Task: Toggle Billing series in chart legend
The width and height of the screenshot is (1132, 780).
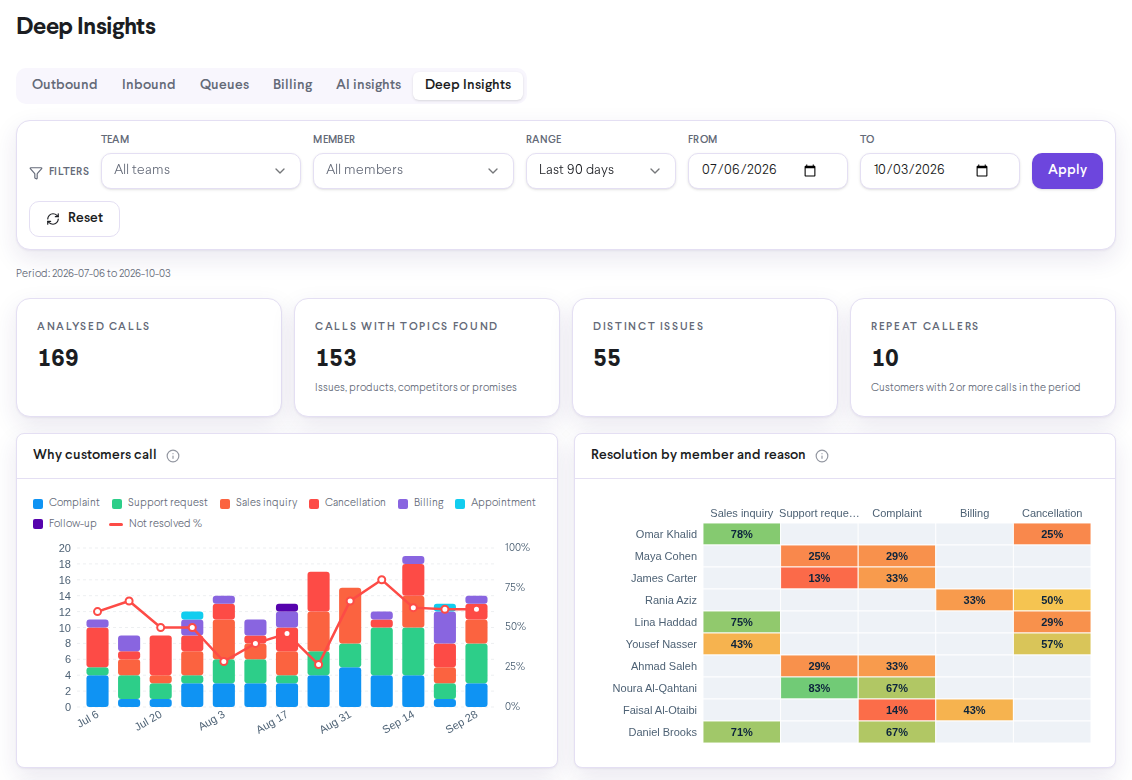Action: 421,503
